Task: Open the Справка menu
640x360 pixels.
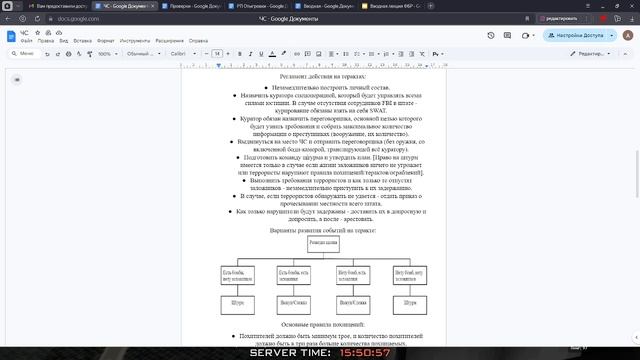Action: (x=198, y=41)
